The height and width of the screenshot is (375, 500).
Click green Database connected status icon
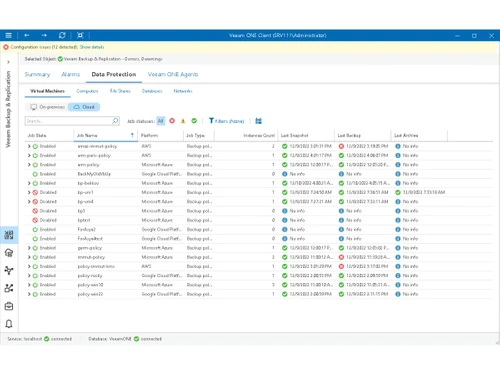(136, 339)
